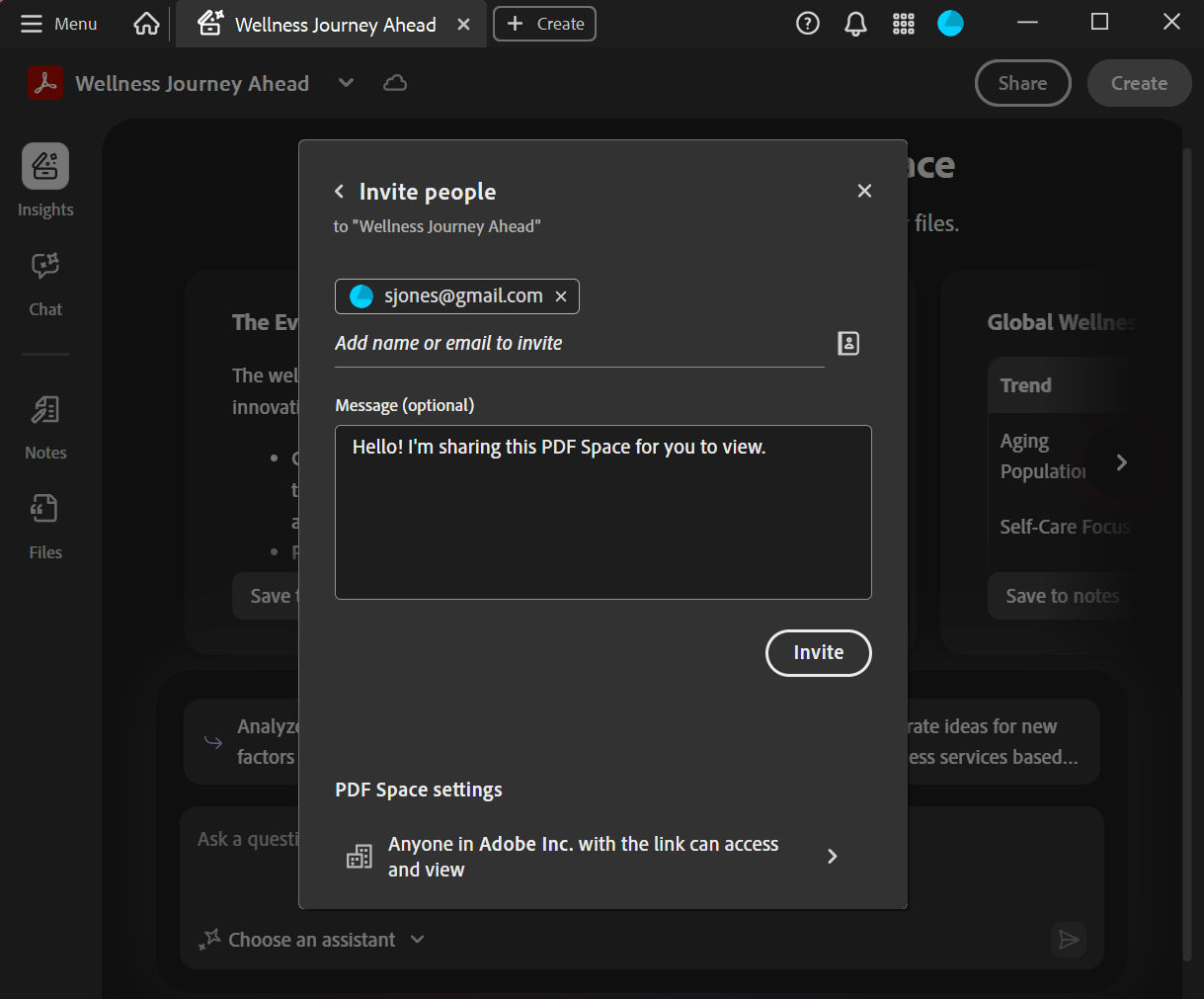Click the Share button in header

1022,83
